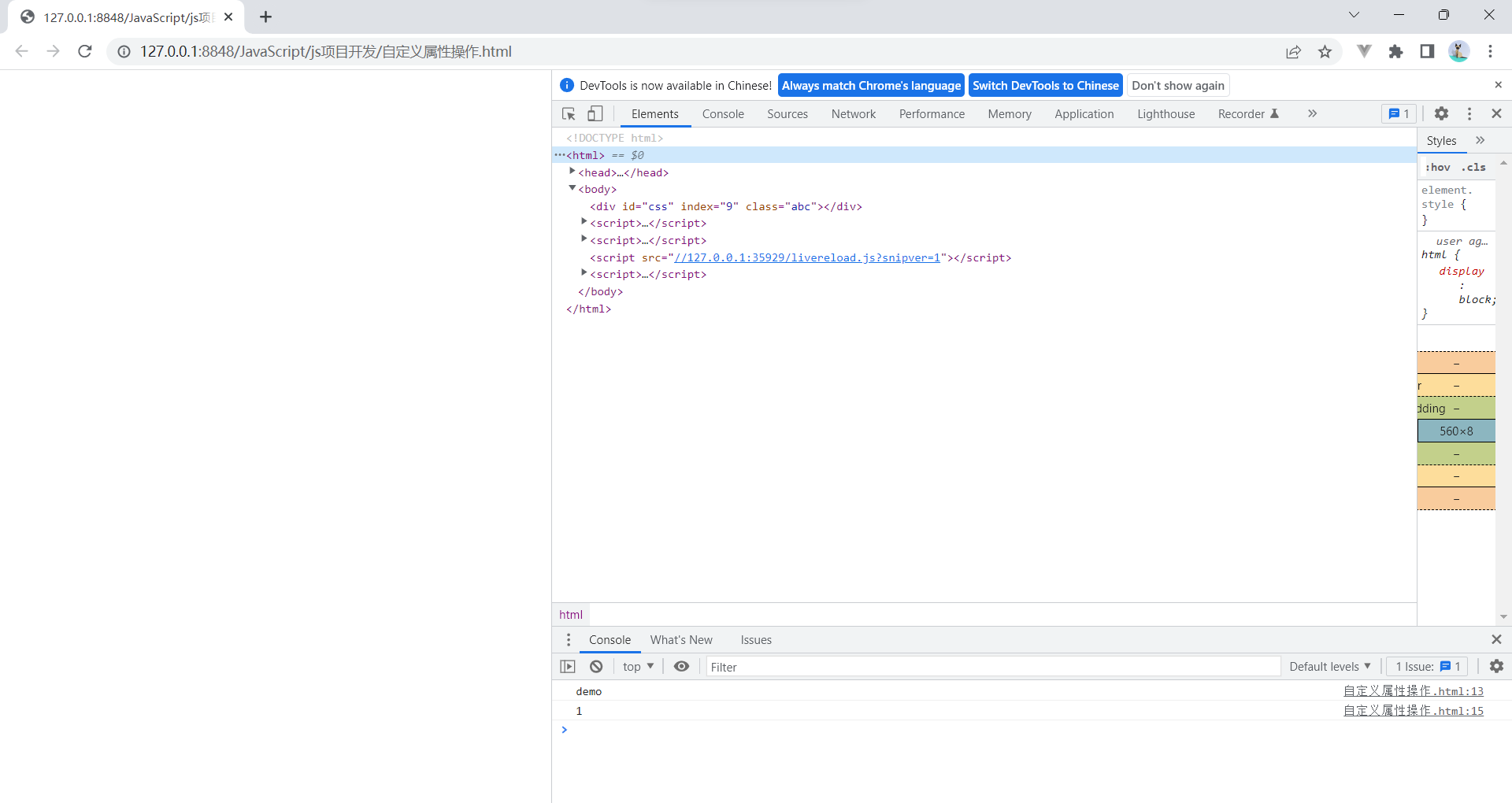Open the What's New tab
This screenshot has height=803, width=1512.
[x=681, y=639]
